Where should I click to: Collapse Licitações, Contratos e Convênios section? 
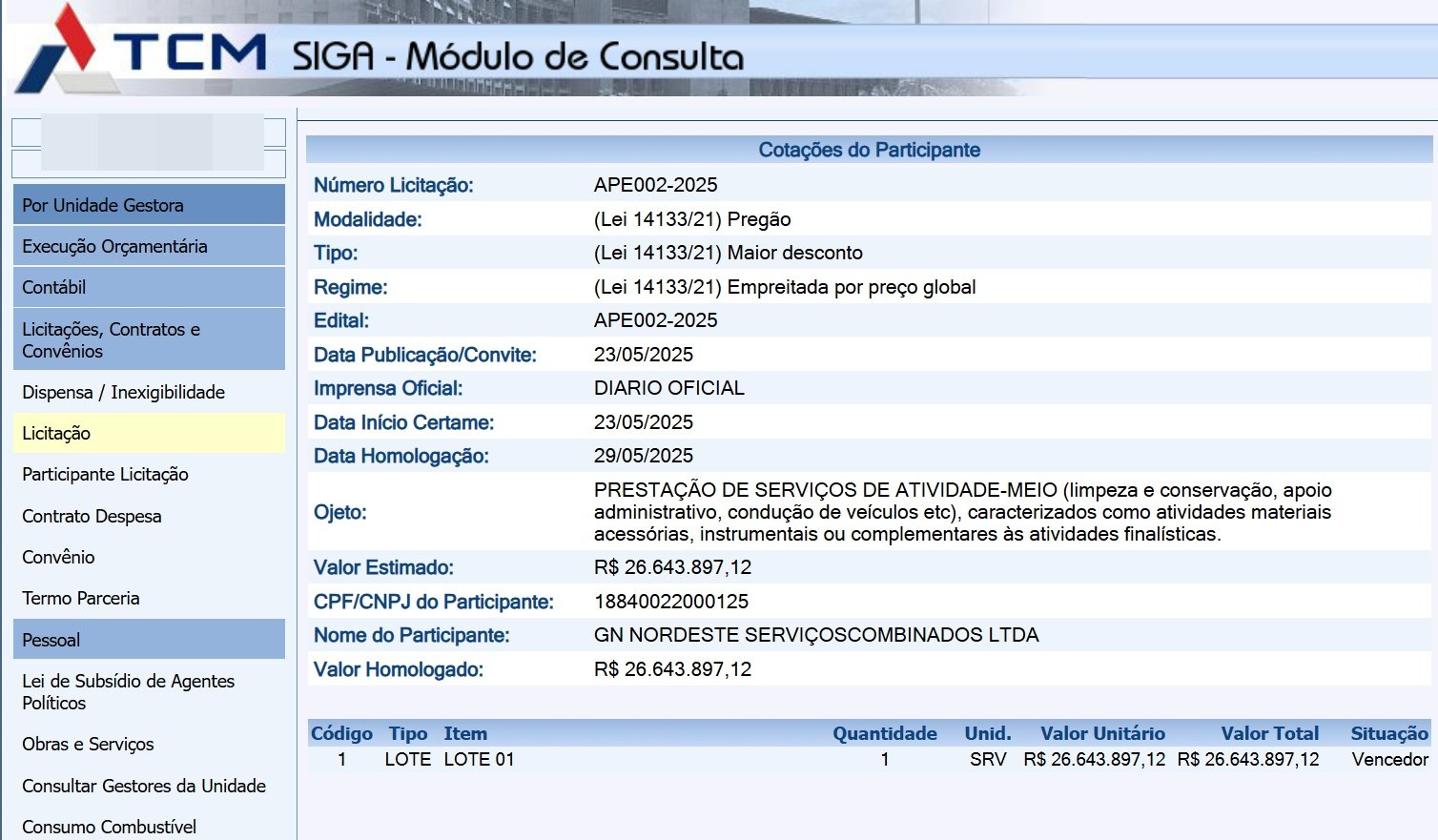click(149, 339)
